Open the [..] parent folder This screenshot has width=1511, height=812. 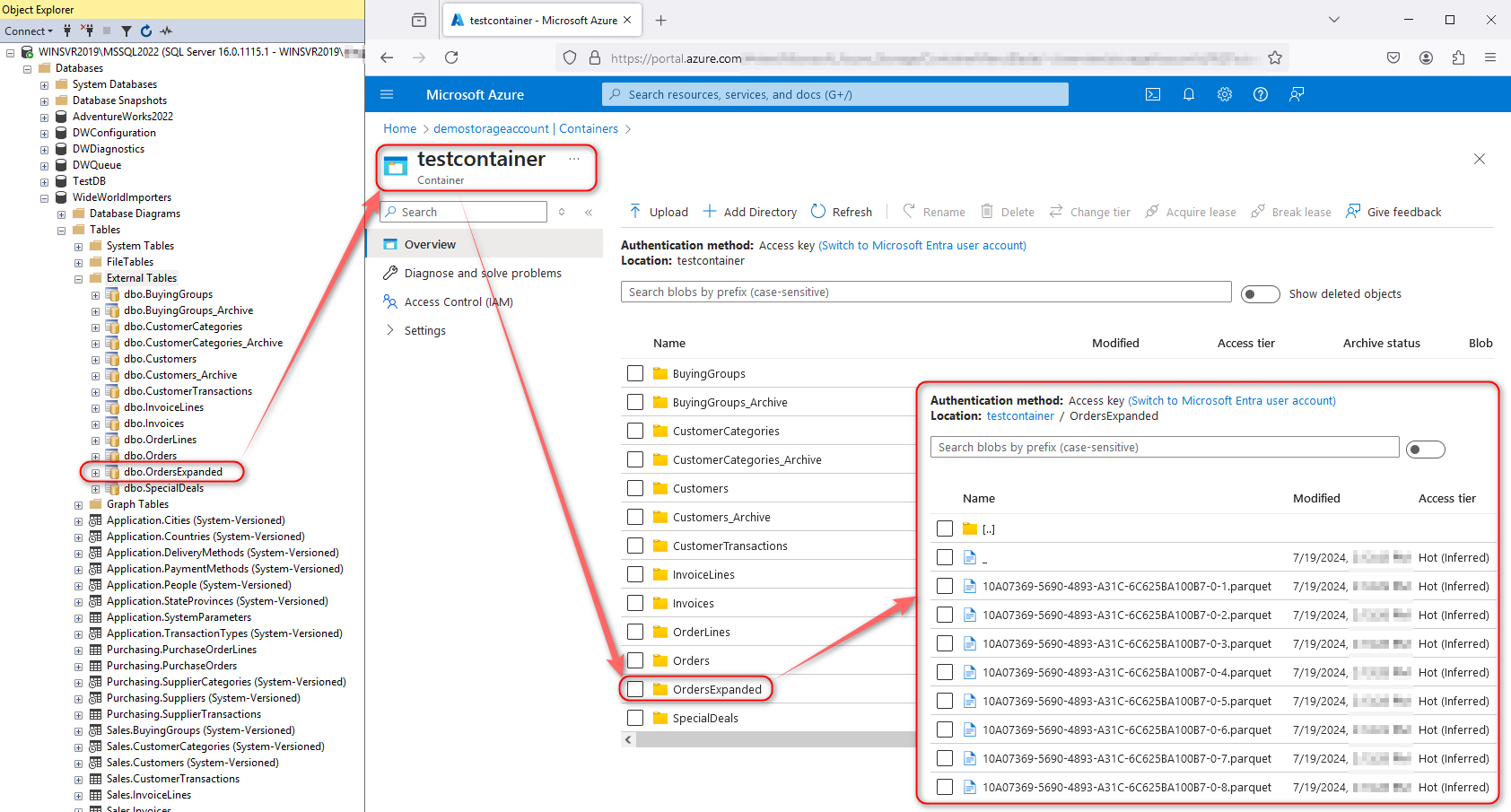tap(989, 528)
